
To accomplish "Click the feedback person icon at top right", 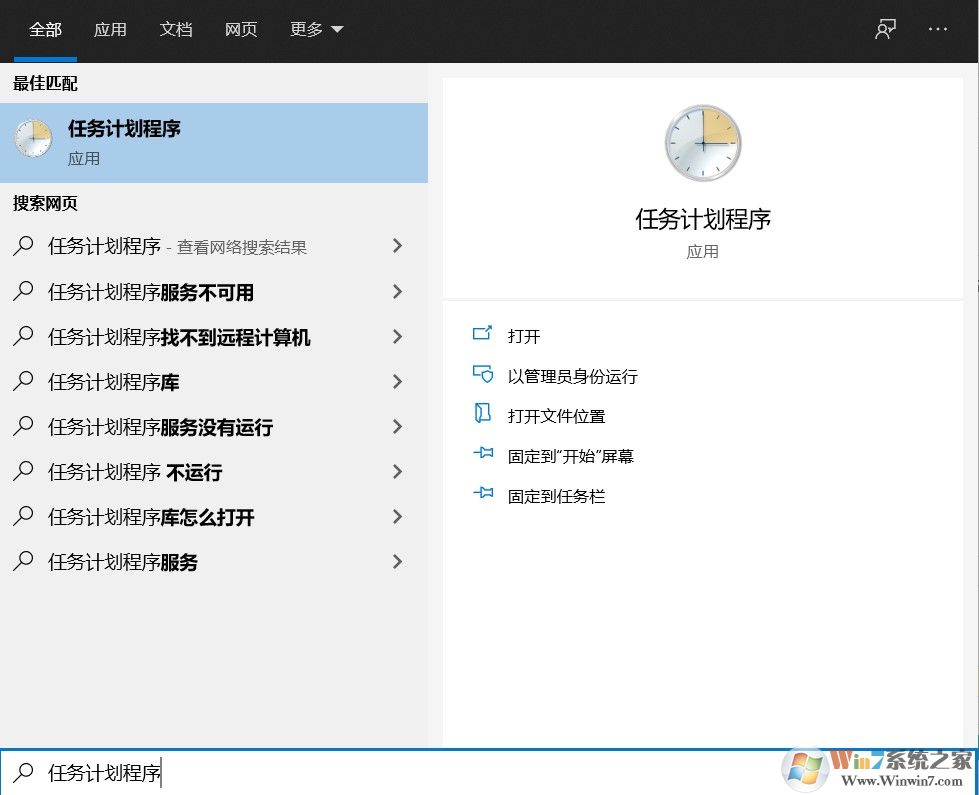I will [884, 30].
